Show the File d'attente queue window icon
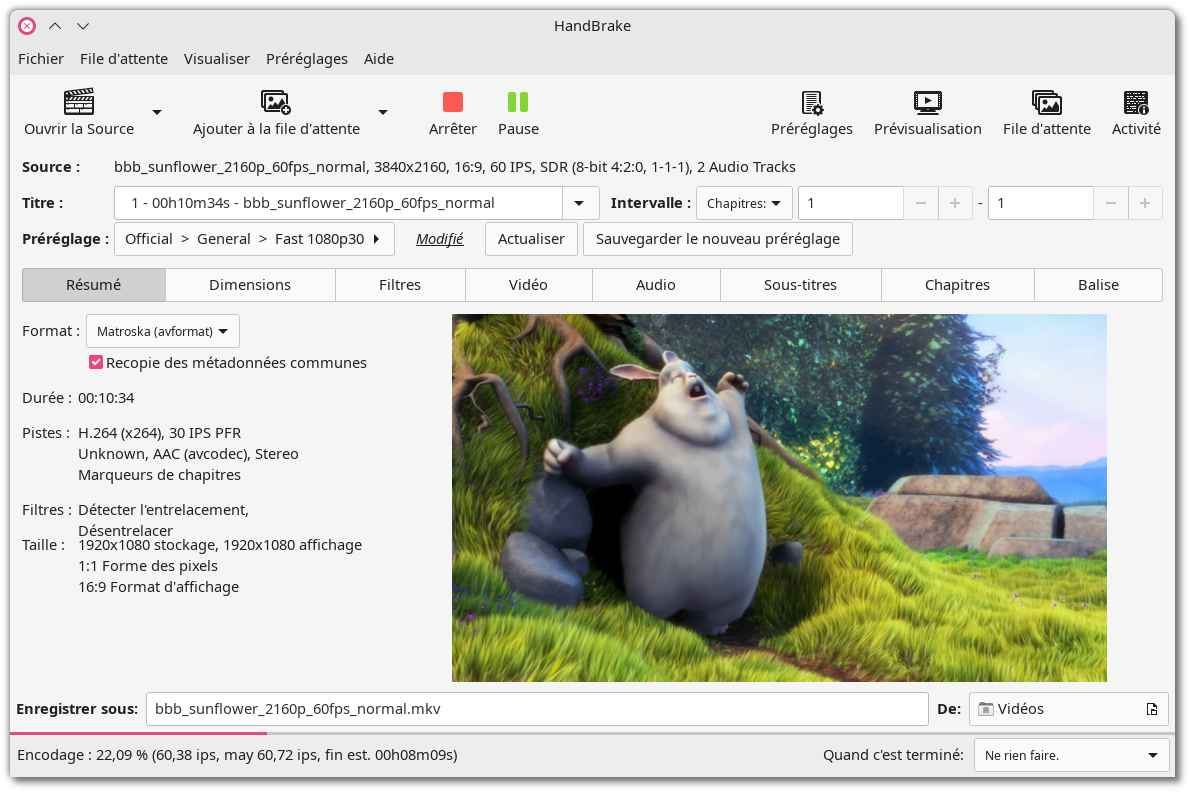This screenshot has height=793, width=1191. 1047,102
